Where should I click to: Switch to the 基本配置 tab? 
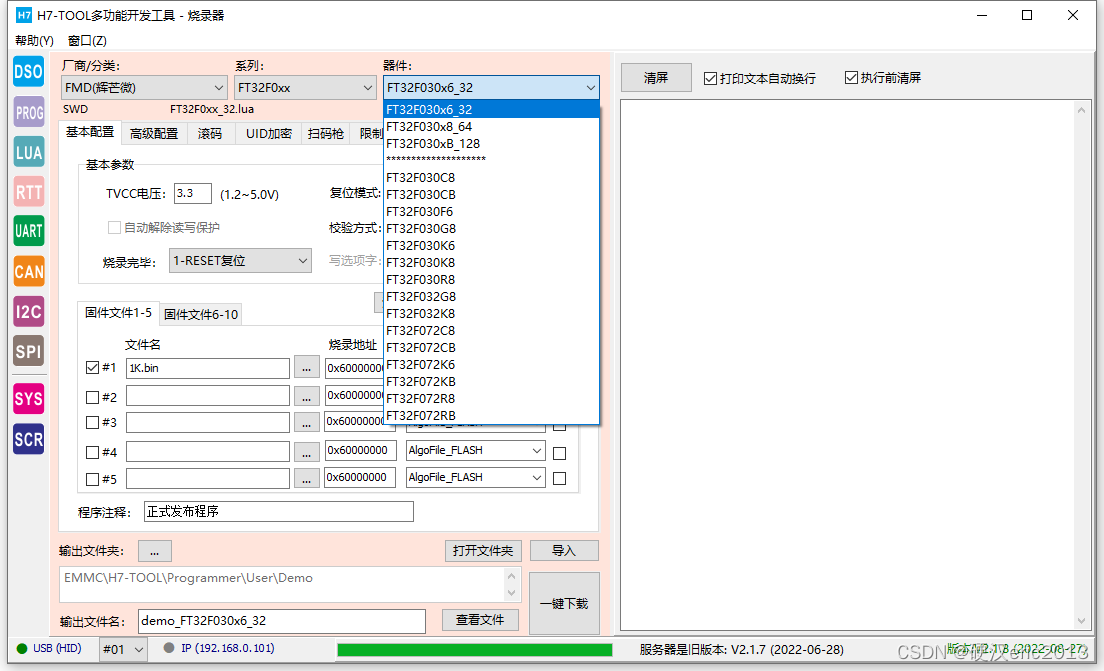point(90,132)
